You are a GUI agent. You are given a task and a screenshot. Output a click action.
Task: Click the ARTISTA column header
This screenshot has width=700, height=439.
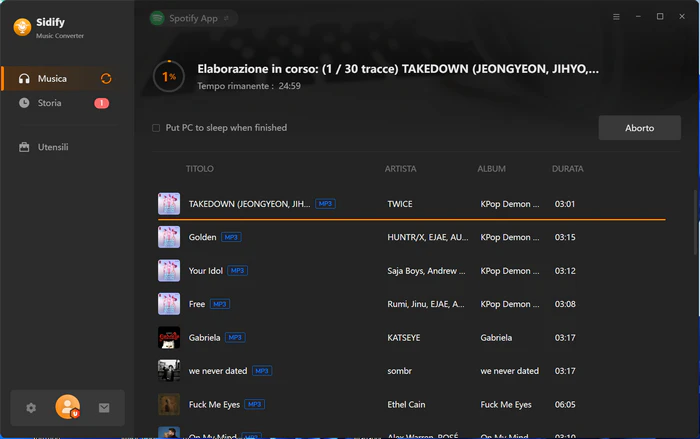coord(400,169)
